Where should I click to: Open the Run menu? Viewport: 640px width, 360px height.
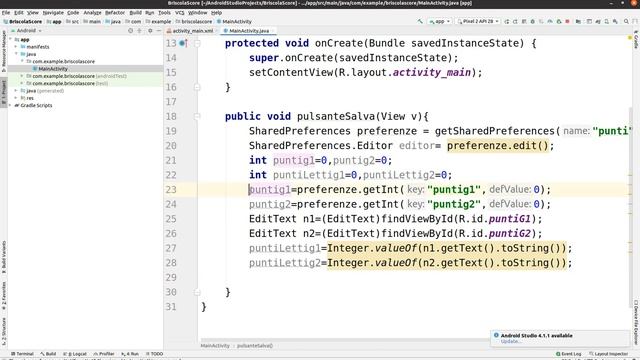click(x=150, y=13)
